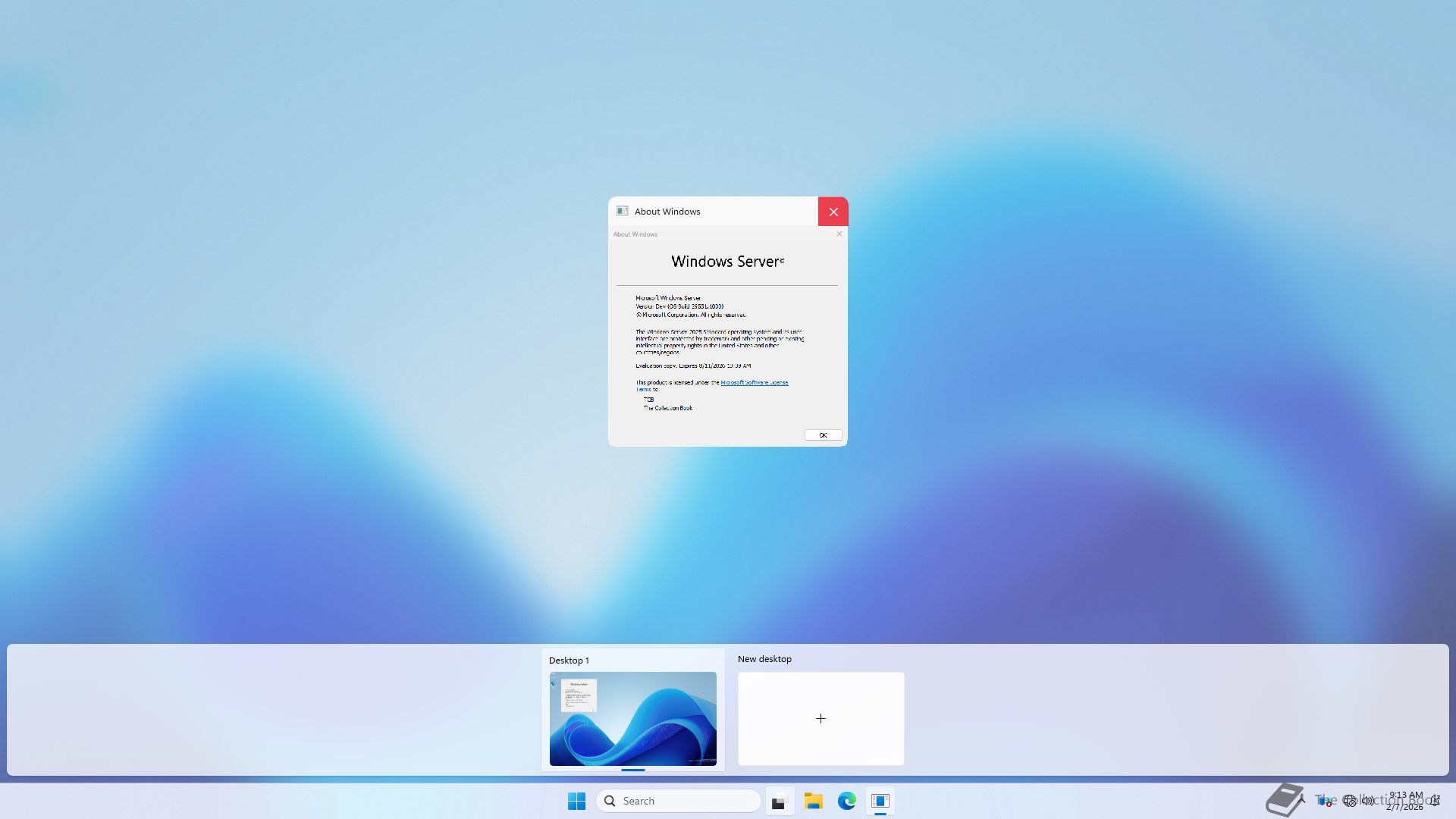The image size is (1456, 819).
Task: Click the taskbar Search box
Action: pos(679,801)
